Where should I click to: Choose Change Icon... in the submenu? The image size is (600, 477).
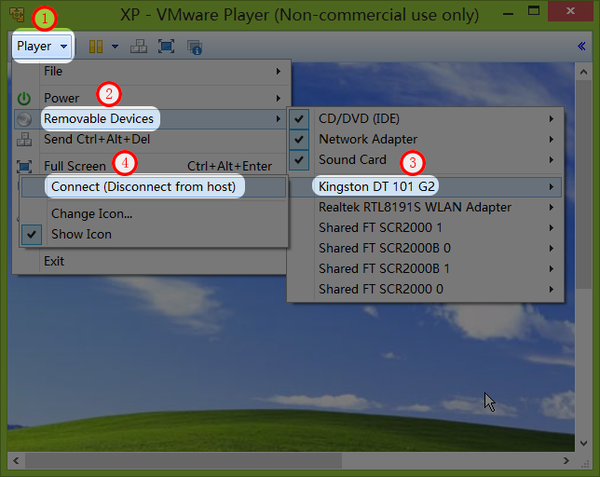153,213
